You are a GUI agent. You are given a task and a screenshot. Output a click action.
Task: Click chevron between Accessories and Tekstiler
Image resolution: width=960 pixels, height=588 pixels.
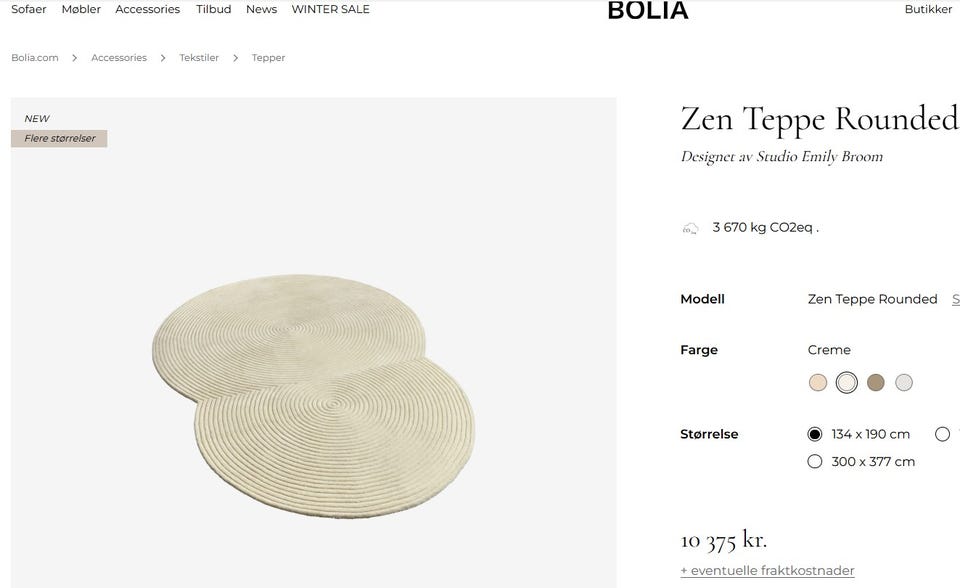tap(163, 58)
